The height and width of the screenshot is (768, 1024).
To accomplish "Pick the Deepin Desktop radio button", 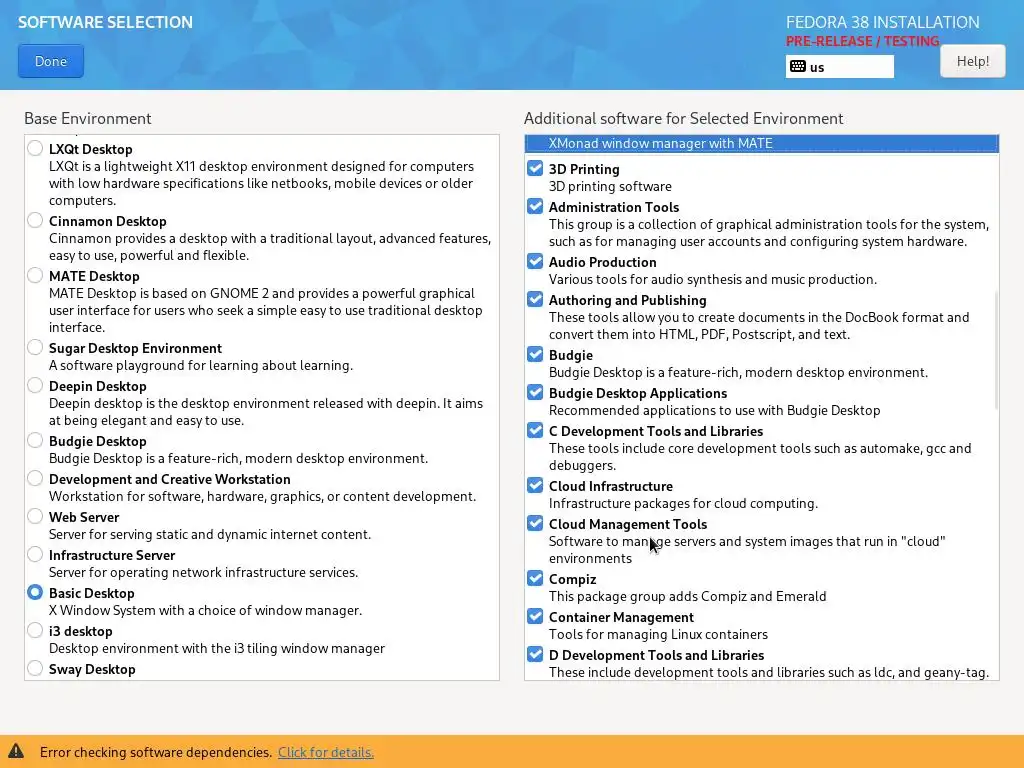I will (35, 385).
